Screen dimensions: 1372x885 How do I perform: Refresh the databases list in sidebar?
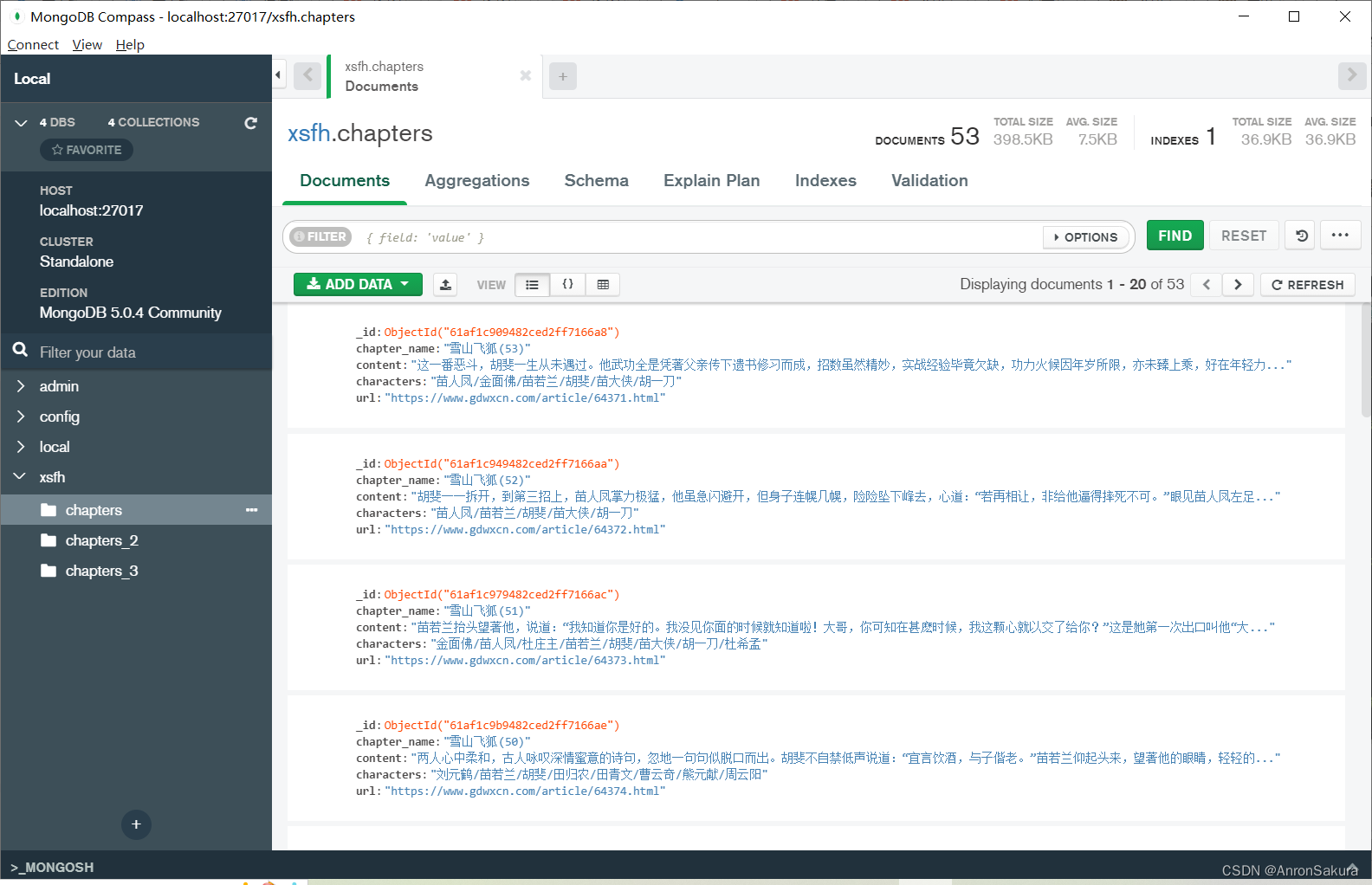(x=250, y=123)
